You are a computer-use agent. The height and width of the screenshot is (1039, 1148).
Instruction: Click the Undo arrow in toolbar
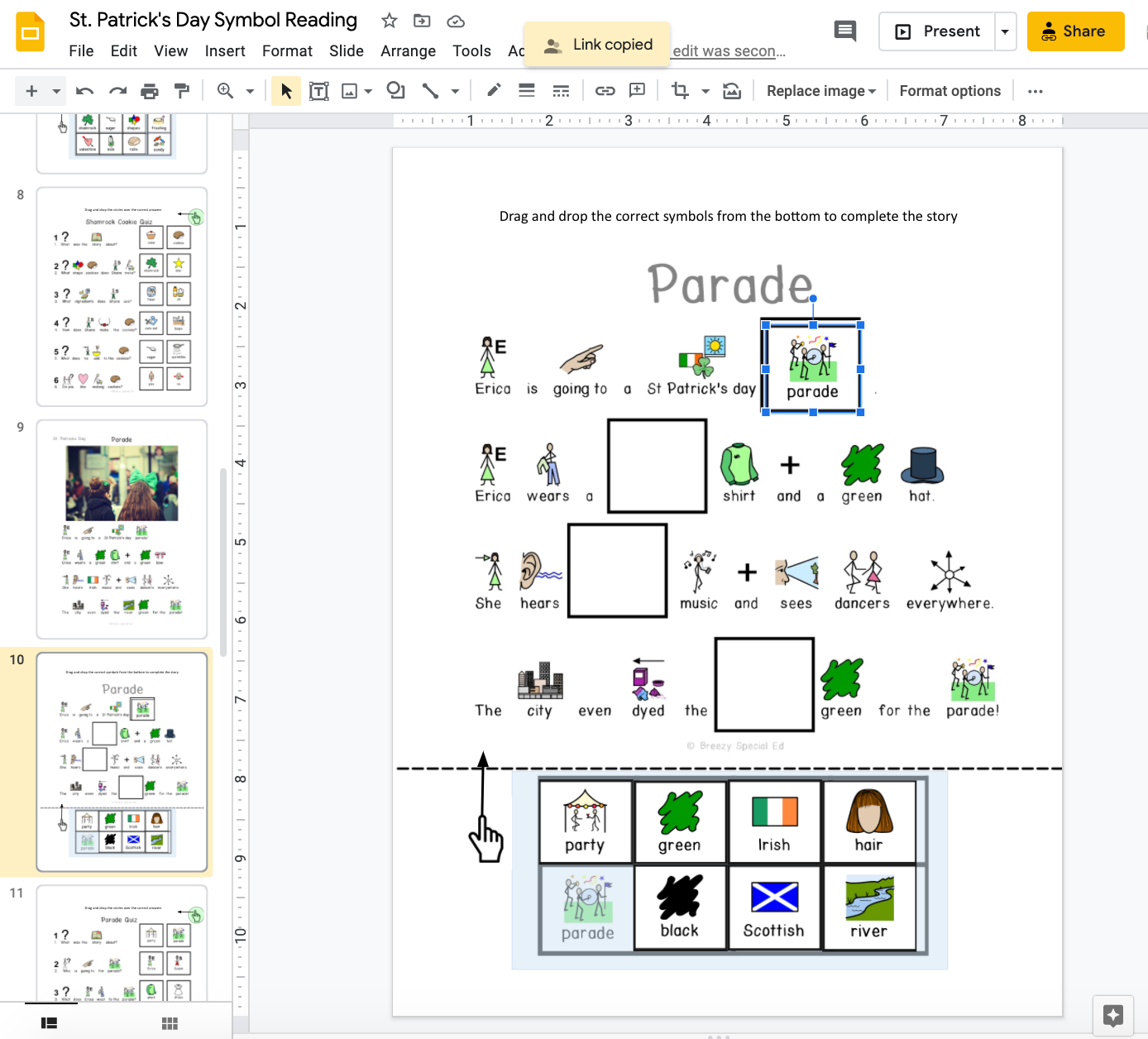(x=84, y=91)
